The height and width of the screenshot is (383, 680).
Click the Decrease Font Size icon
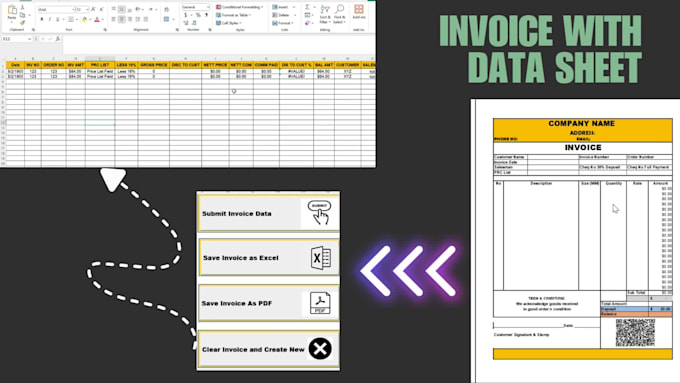pyautogui.click(x=101, y=9)
